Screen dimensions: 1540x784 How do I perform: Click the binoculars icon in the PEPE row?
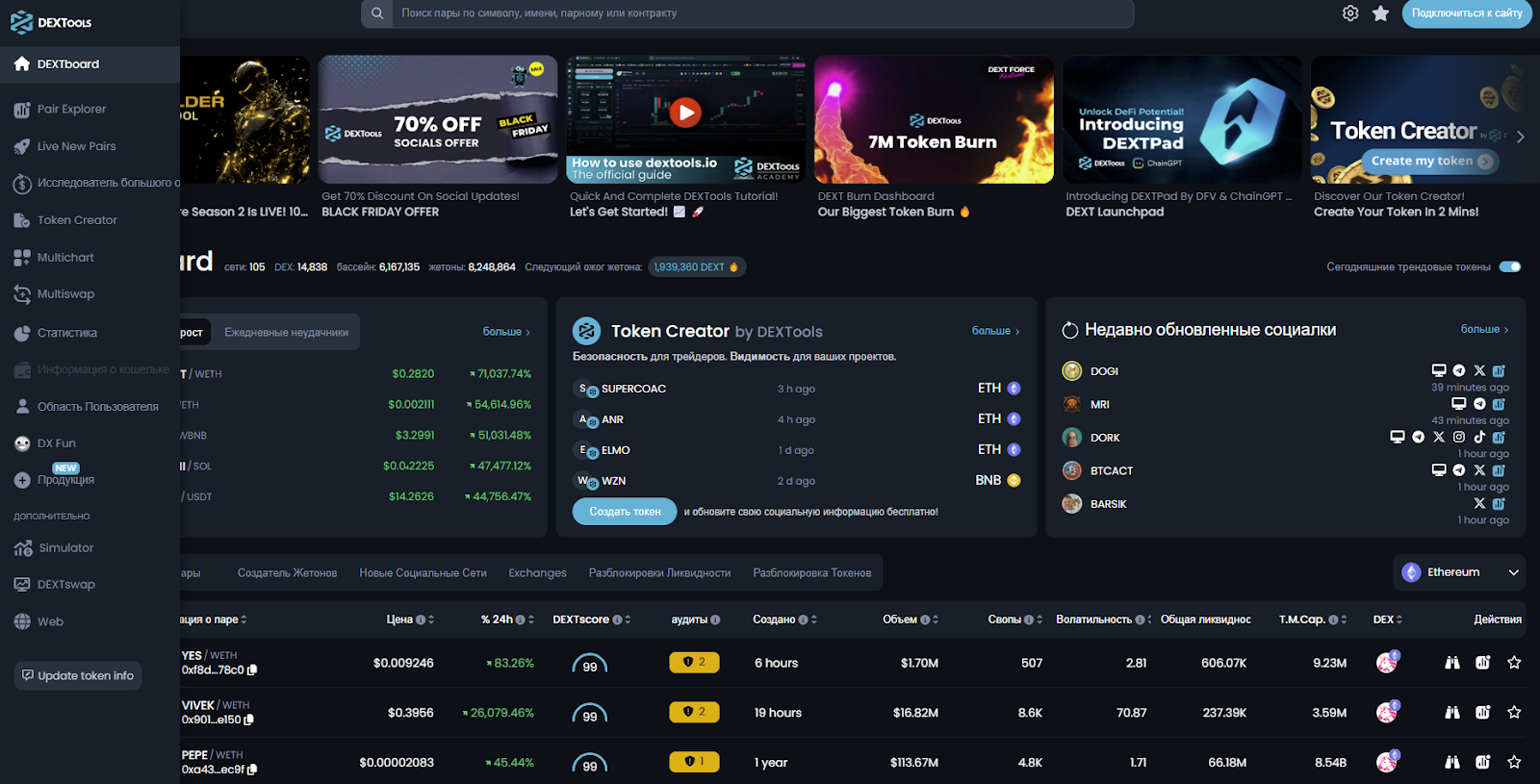click(x=1452, y=763)
